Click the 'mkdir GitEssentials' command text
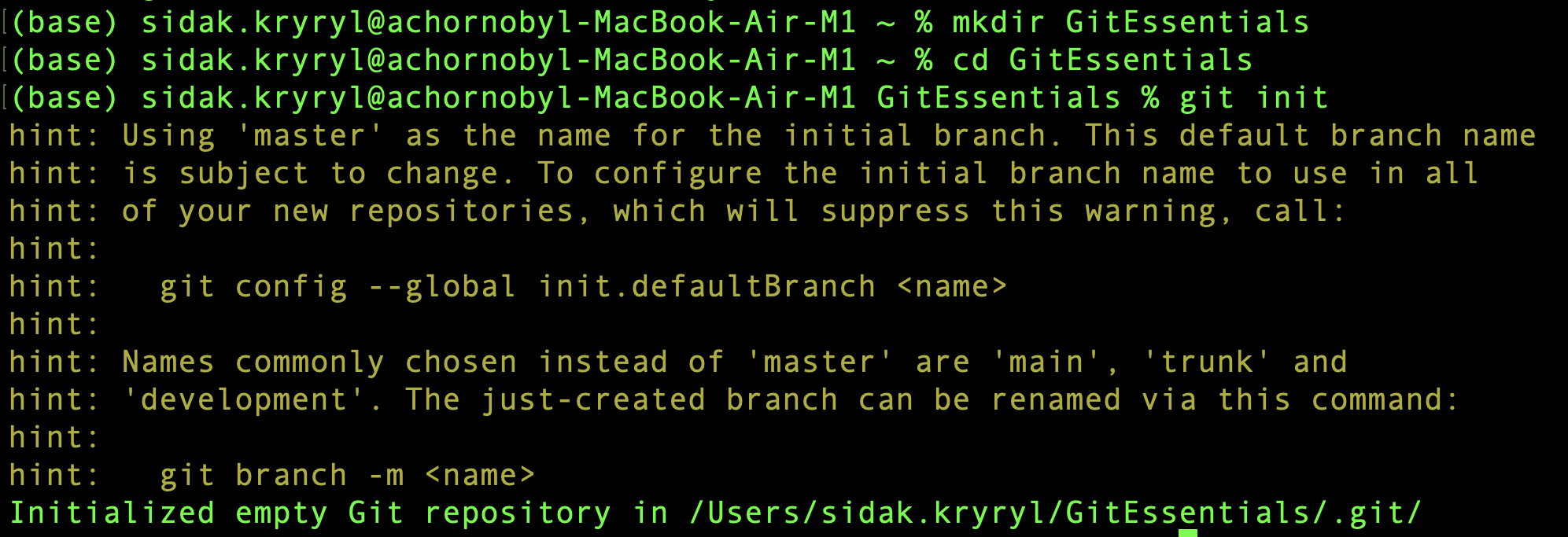Viewport: 1568px width, 537px height. pyautogui.click(x=1130, y=22)
